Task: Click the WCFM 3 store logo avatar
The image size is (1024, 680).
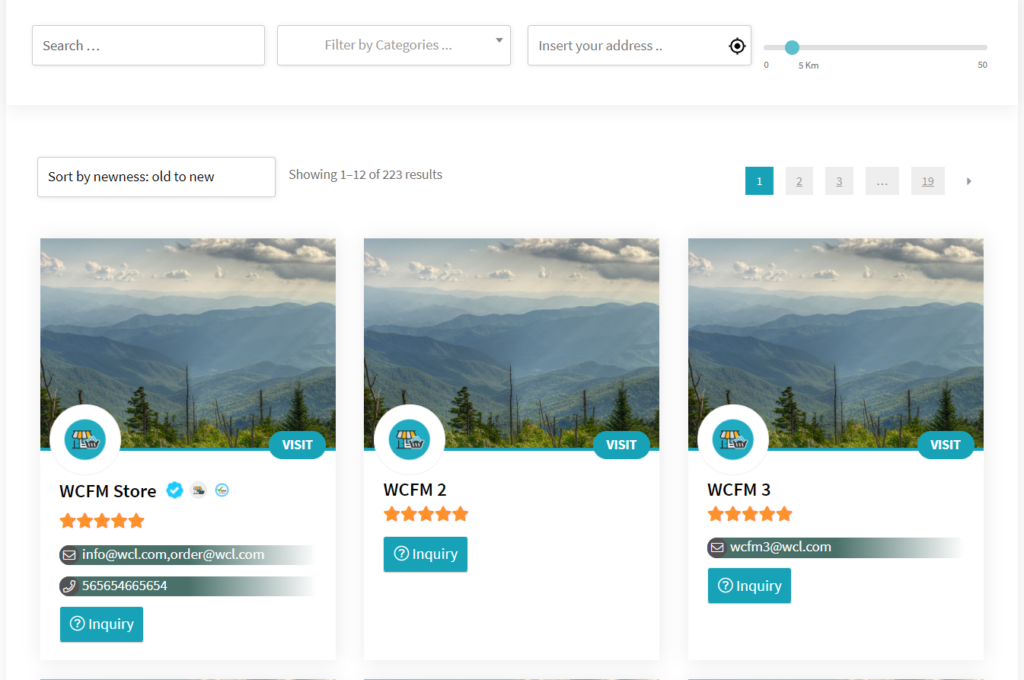Action: pos(733,440)
